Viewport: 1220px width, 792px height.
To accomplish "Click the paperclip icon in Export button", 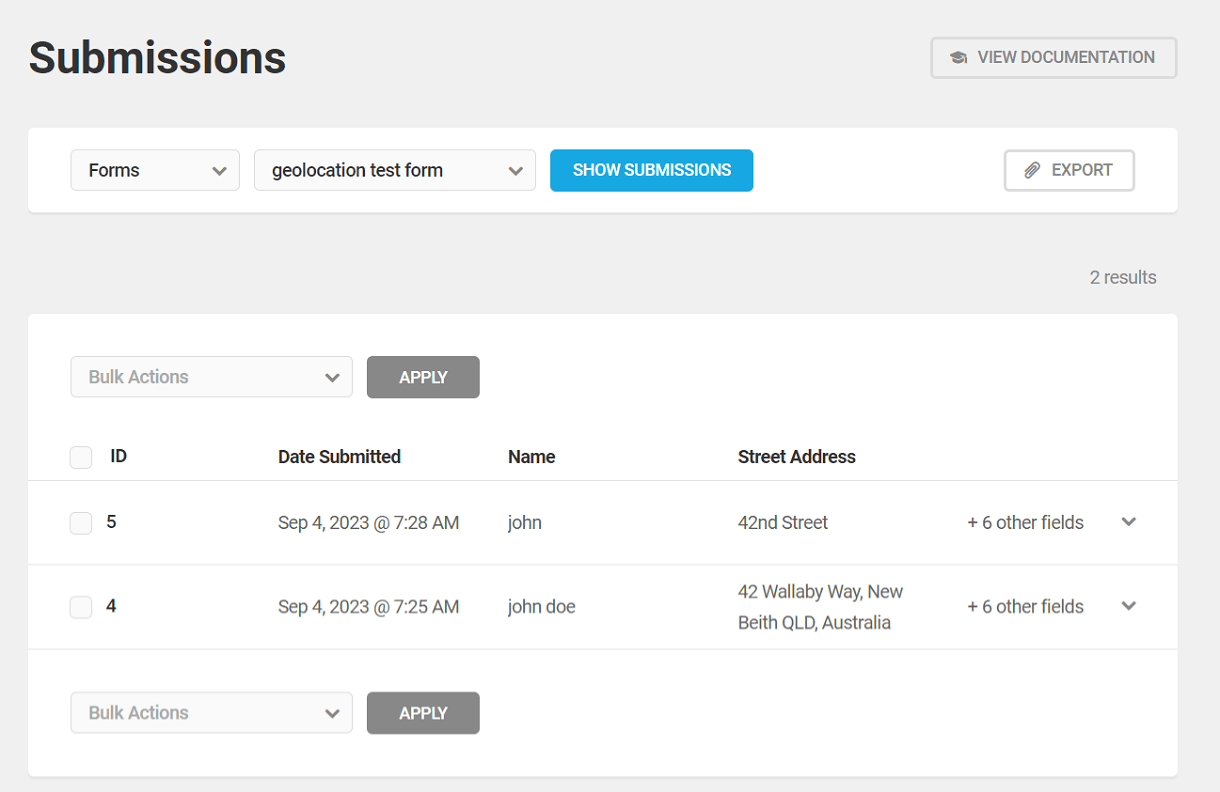I will 1033,171.
